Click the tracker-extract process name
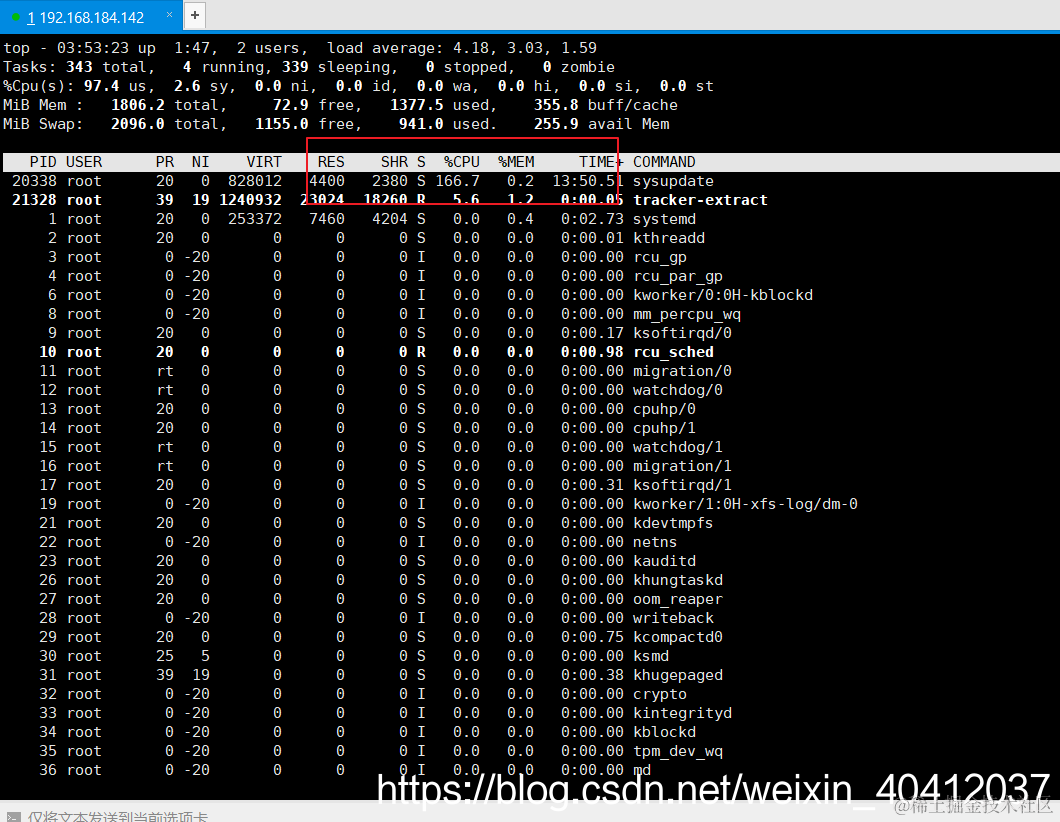Screen dimensions: 1060x822 [x=700, y=200]
